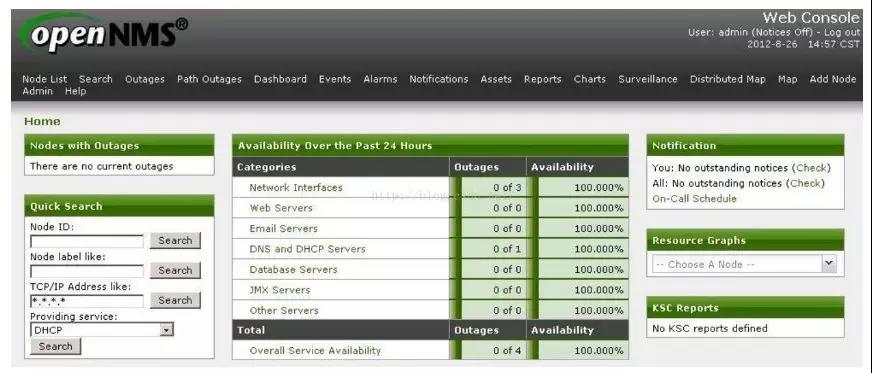Go to the Outages page
The image size is (872, 373).
pyautogui.click(x=145, y=79)
